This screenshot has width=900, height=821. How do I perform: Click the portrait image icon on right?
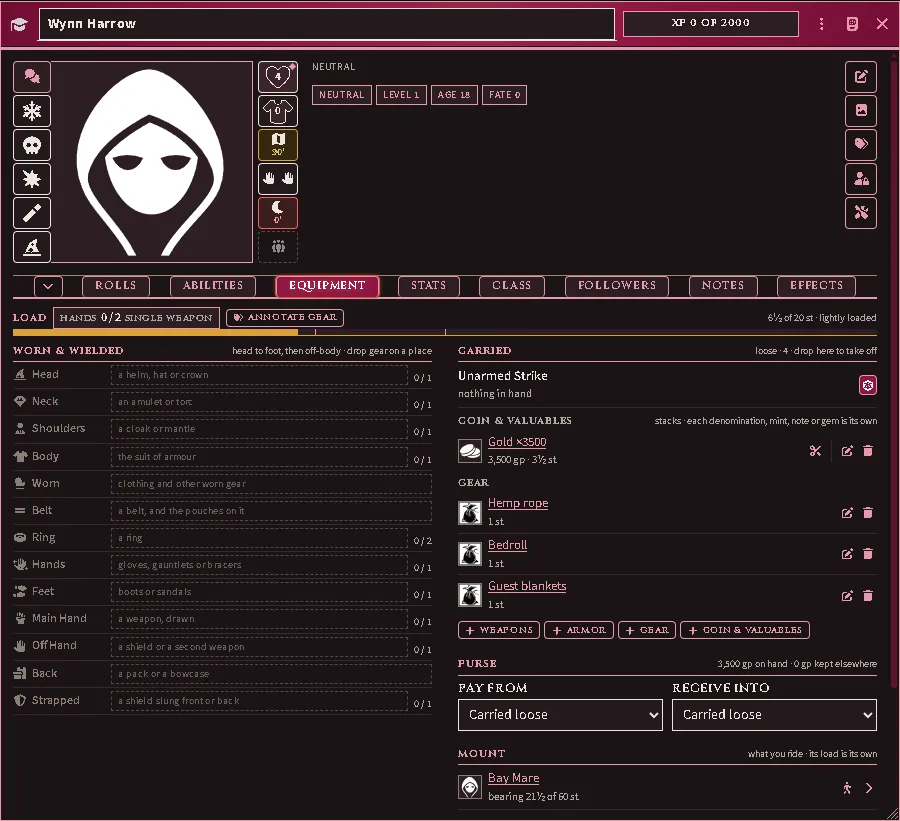click(x=861, y=110)
